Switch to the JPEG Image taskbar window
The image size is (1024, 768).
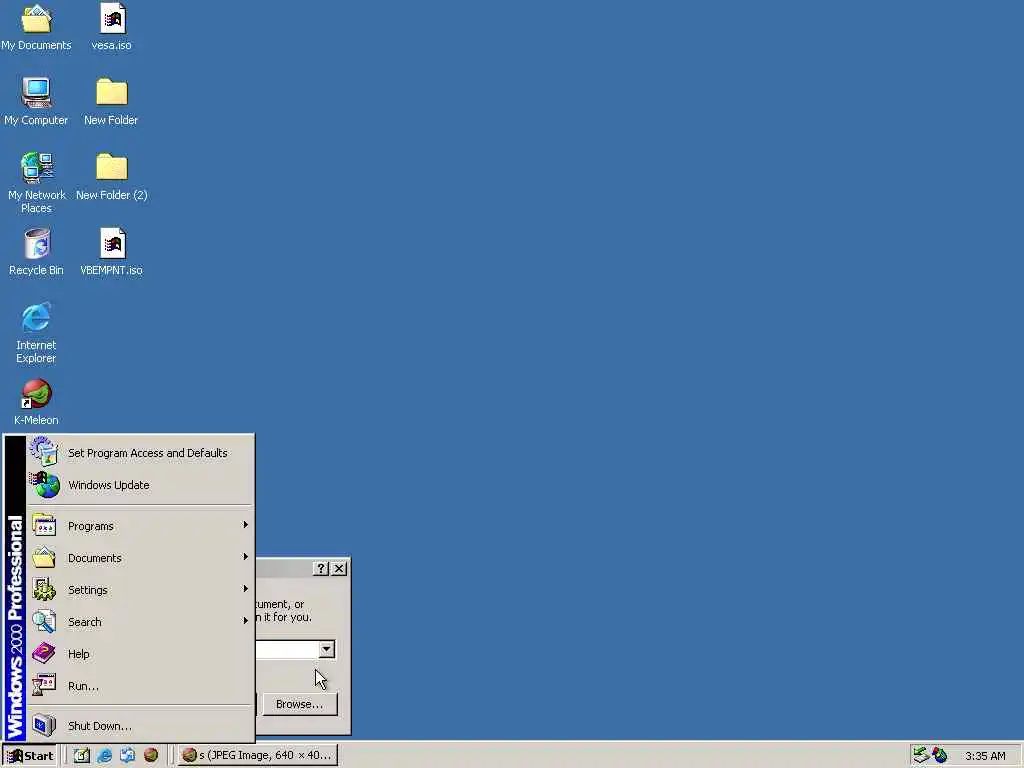click(257, 756)
